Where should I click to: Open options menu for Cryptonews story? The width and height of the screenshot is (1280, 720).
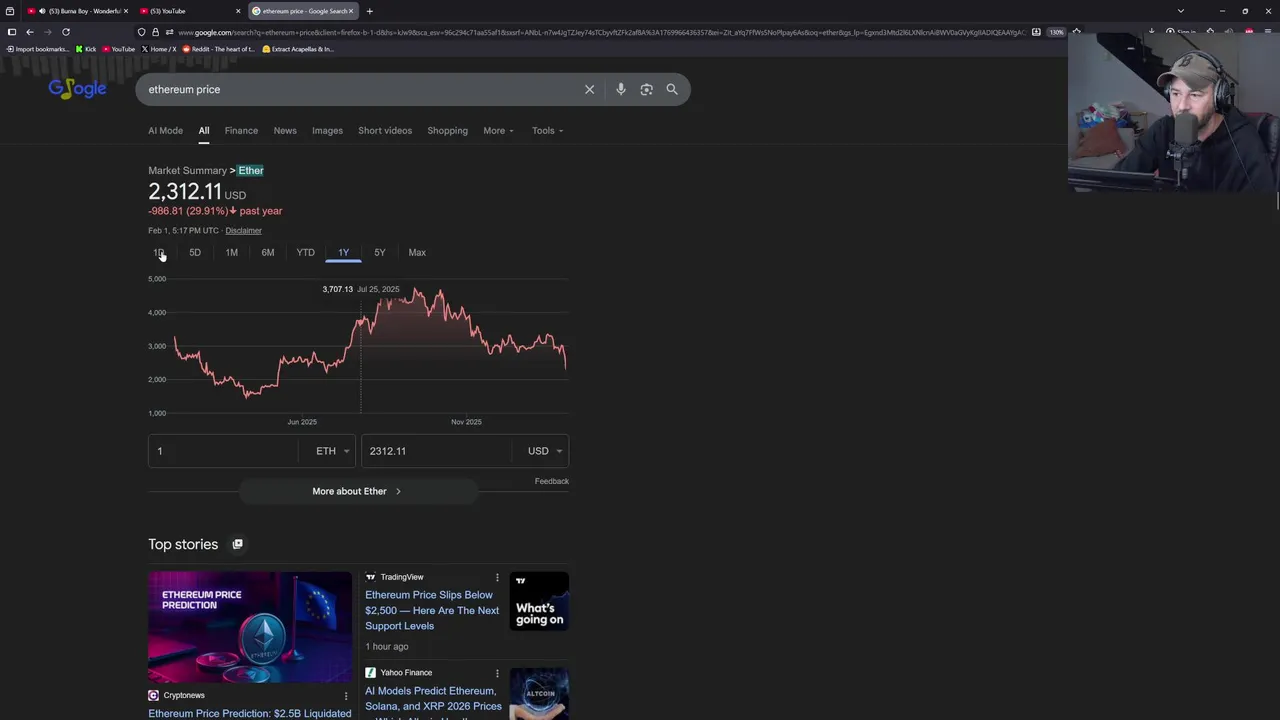tap(346, 695)
